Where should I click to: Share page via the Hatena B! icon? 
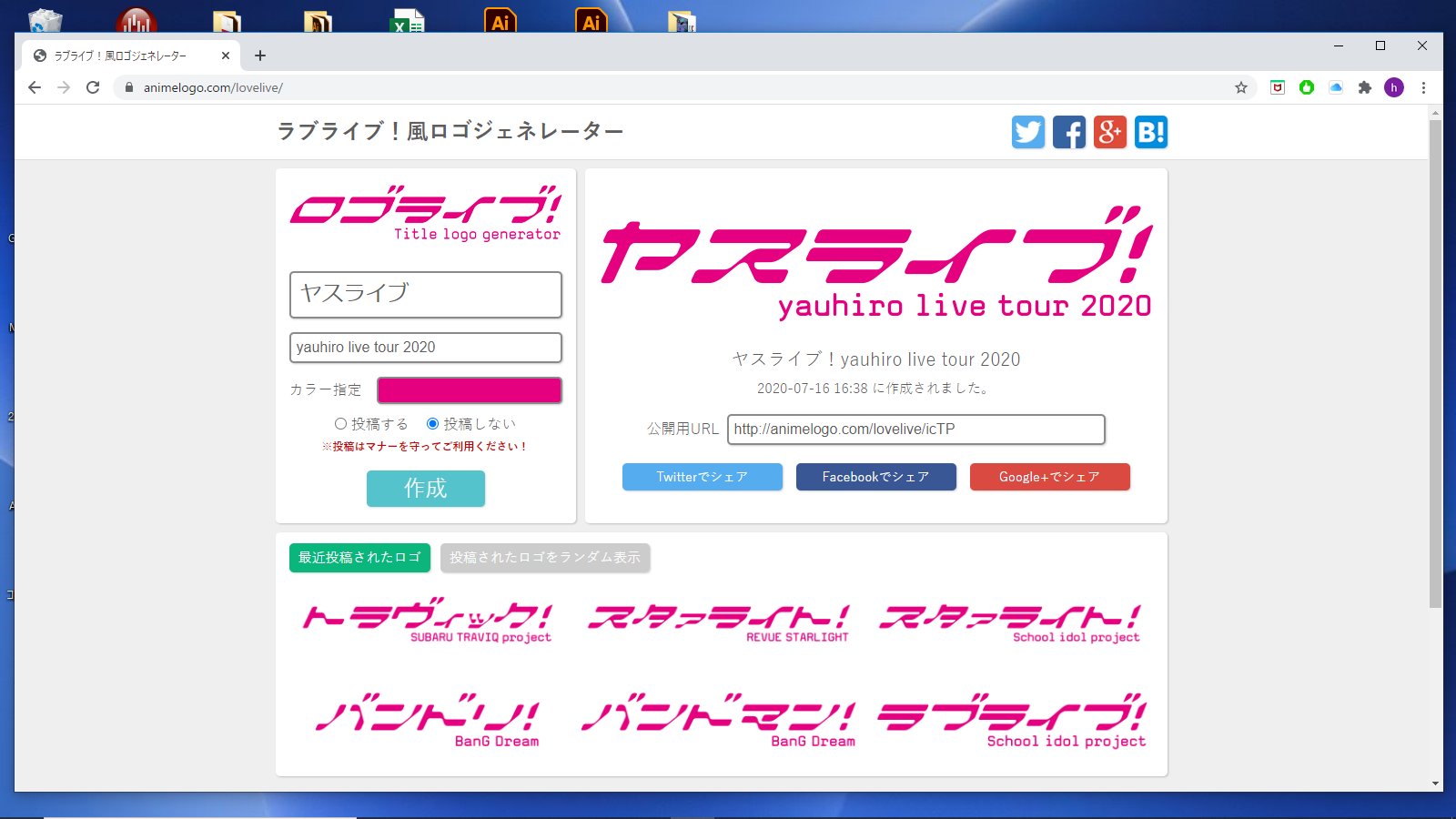click(1151, 132)
